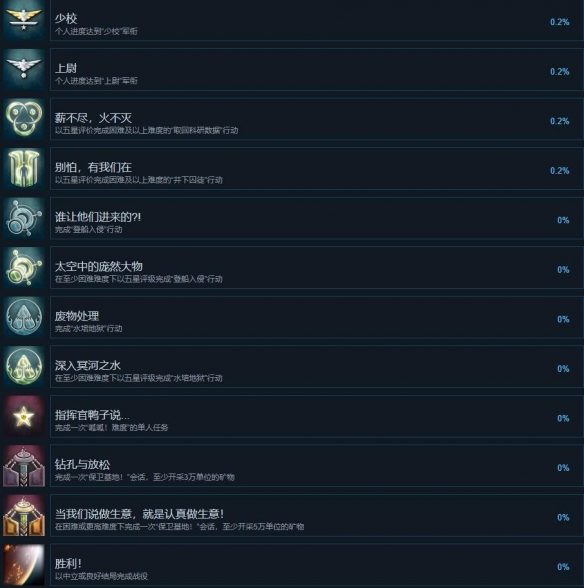Click the 0.2% percentage for 上尉
The width and height of the screenshot is (584, 588).
[x=559, y=72]
